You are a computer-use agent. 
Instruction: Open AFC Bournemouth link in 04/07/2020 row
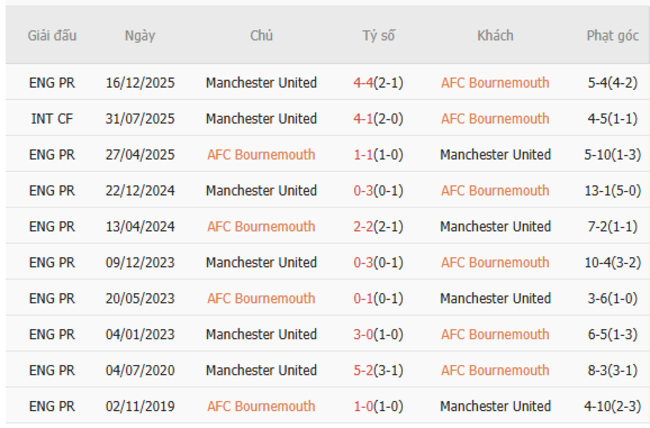[495, 371]
